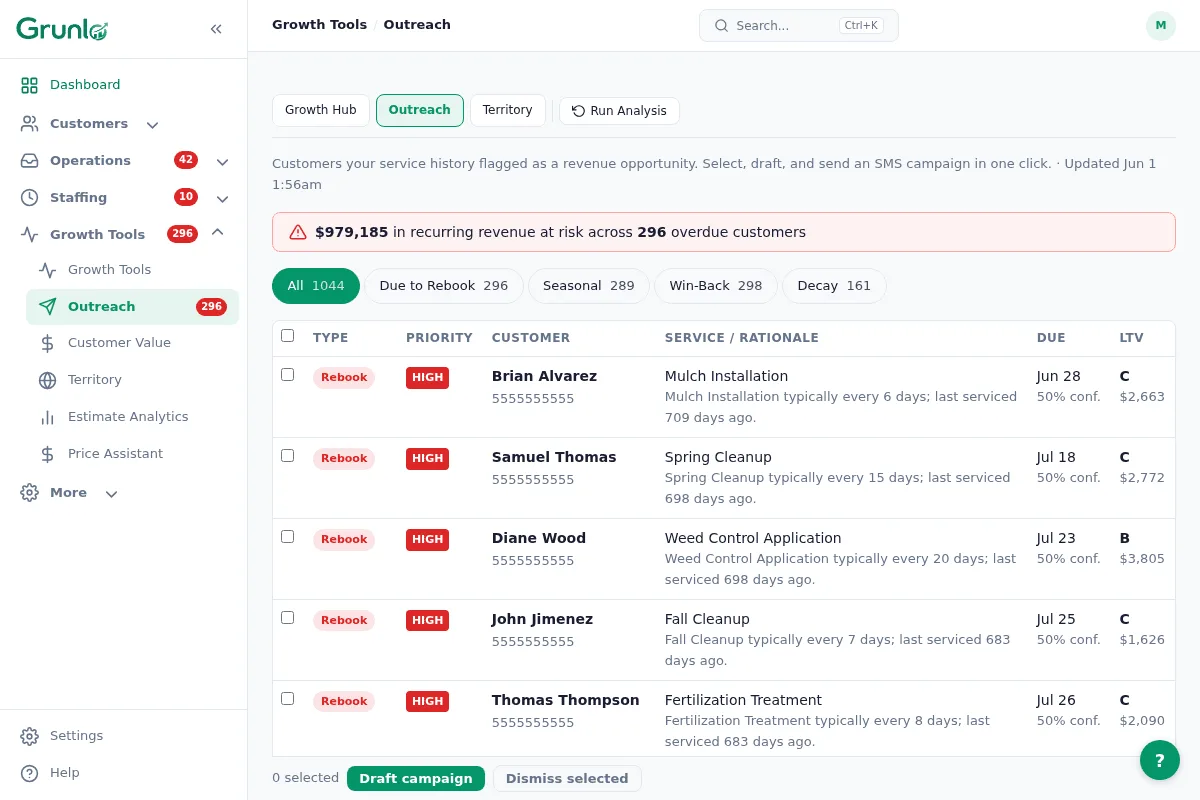
Task: Click the LTV column header
Action: pyautogui.click(x=1131, y=338)
